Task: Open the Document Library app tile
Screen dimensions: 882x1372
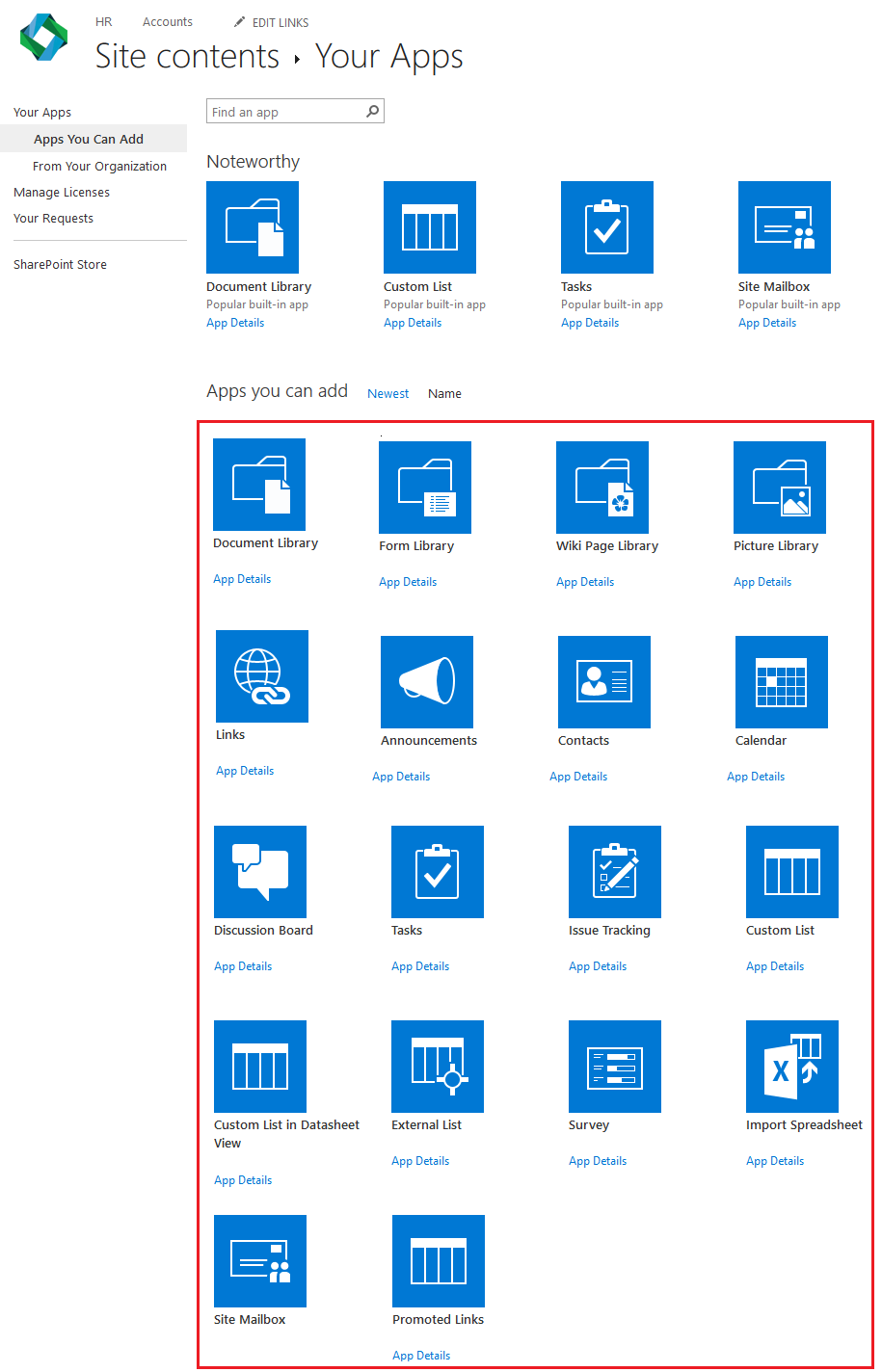Action: click(x=258, y=485)
